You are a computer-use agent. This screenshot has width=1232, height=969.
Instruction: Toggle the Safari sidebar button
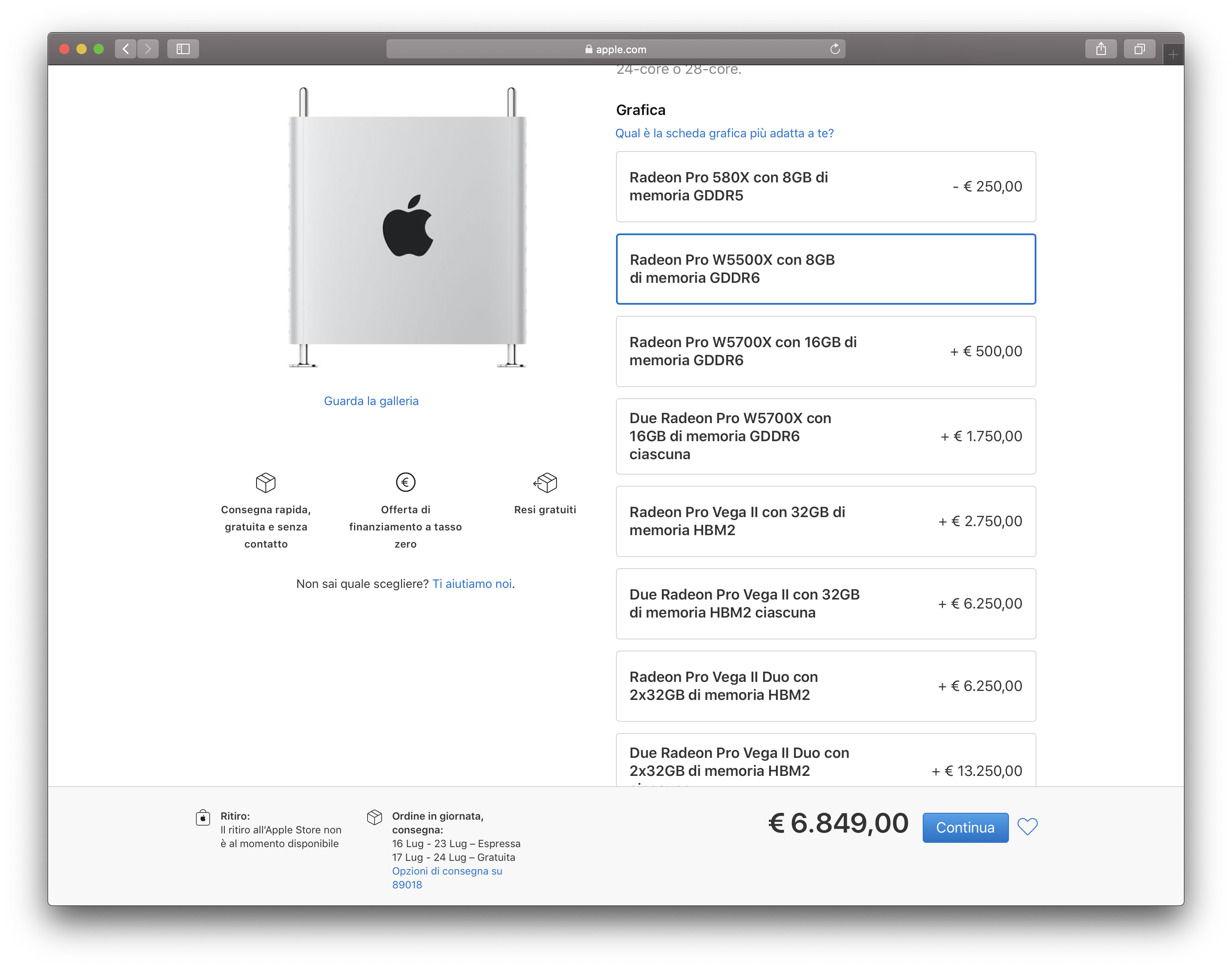tap(183, 49)
